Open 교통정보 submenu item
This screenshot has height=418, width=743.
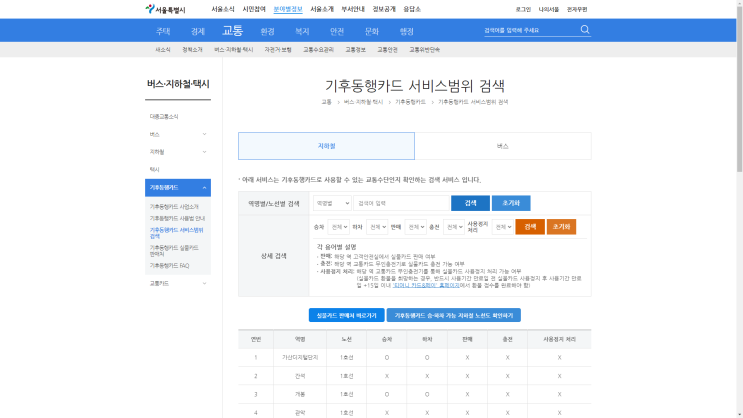click(x=355, y=50)
